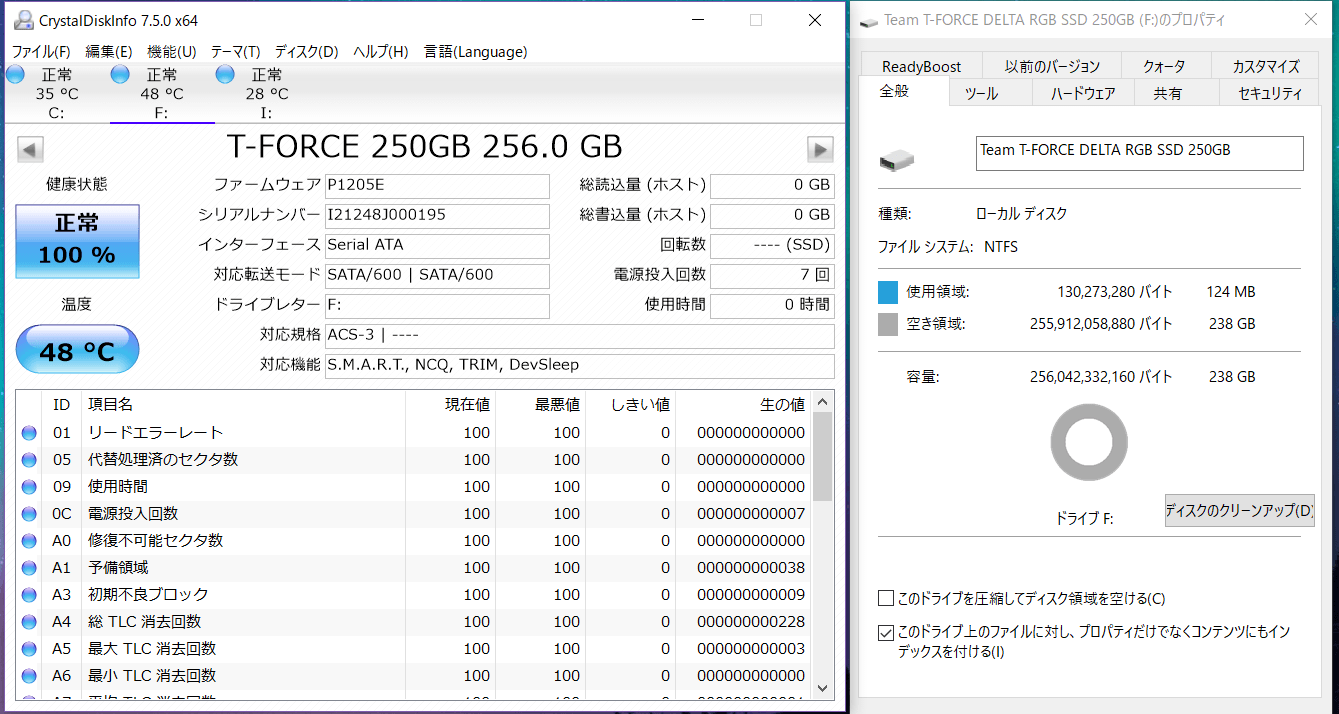Click the 正常 100 % health status button
This screenshot has width=1339, height=714.
(x=77, y=241)
